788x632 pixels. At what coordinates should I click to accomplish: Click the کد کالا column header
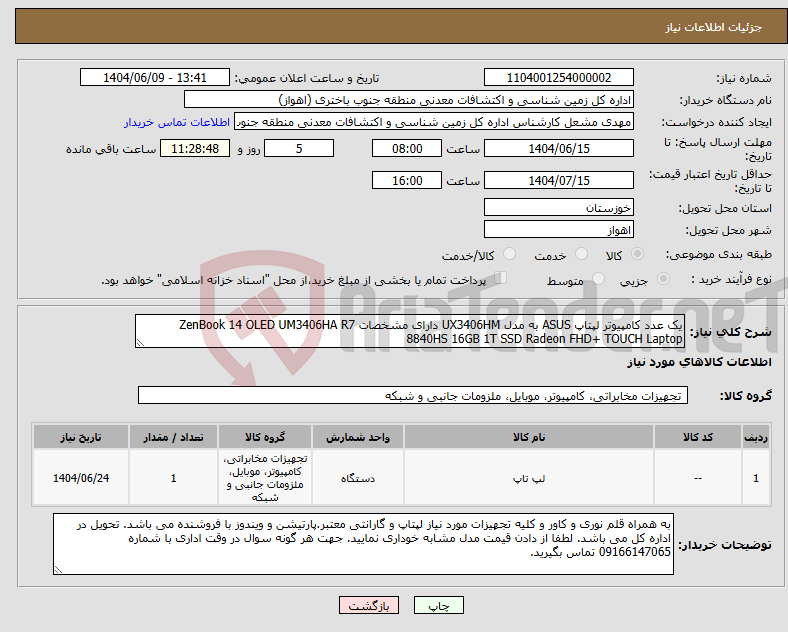click(698, 437)
